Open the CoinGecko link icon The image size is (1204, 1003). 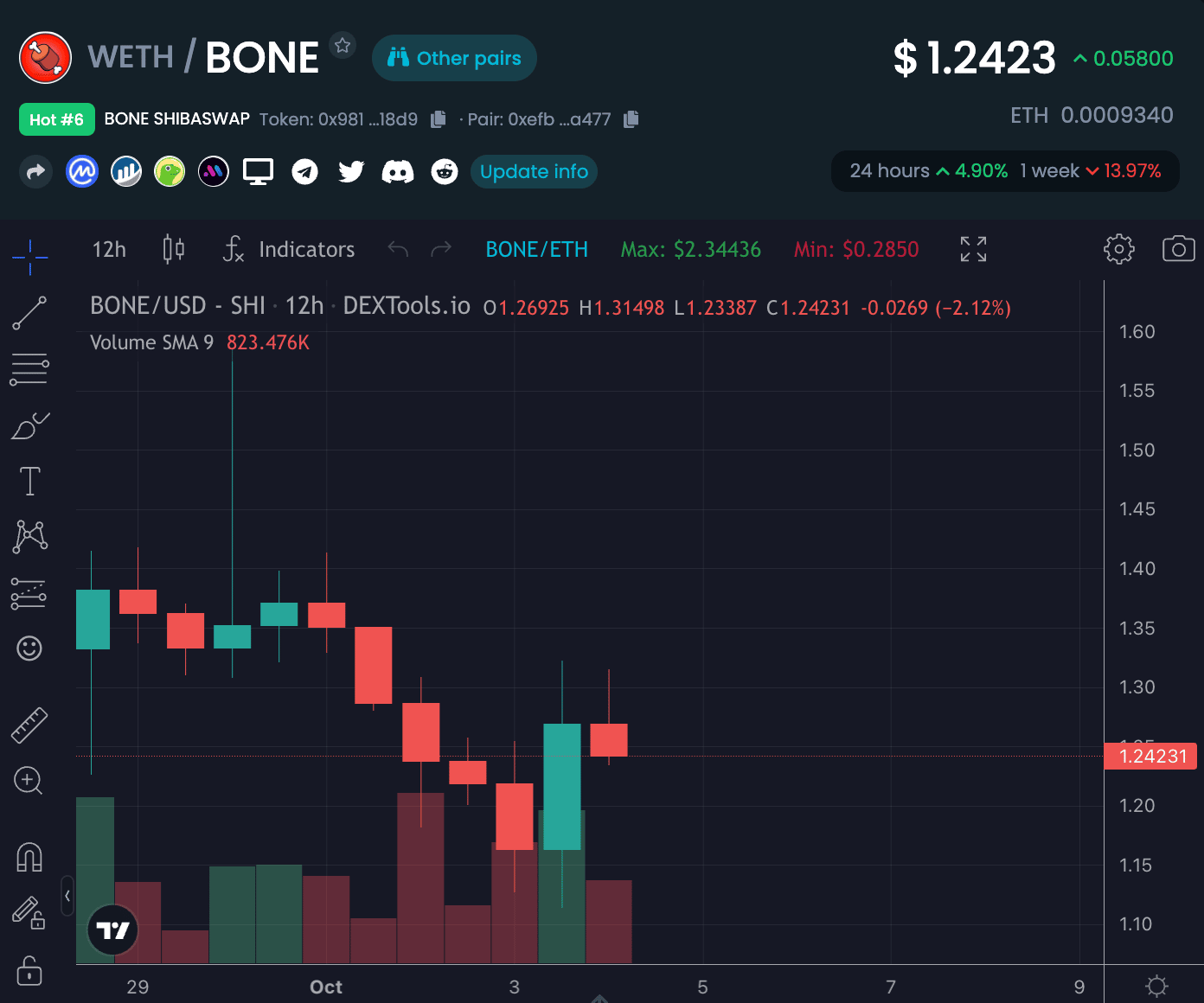pos(170,172)
